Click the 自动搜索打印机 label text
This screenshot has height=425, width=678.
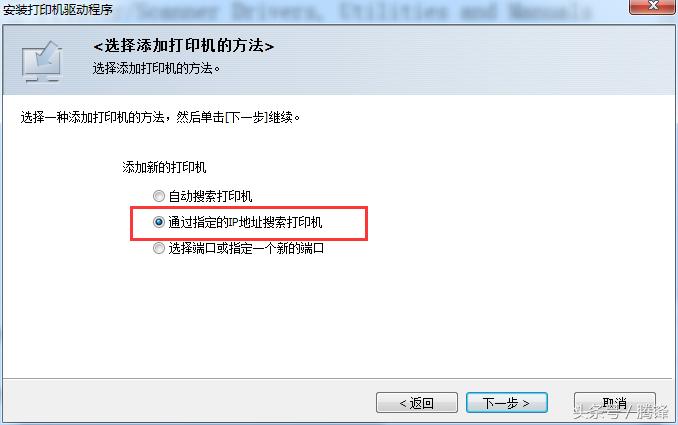[x=210, y=196]
